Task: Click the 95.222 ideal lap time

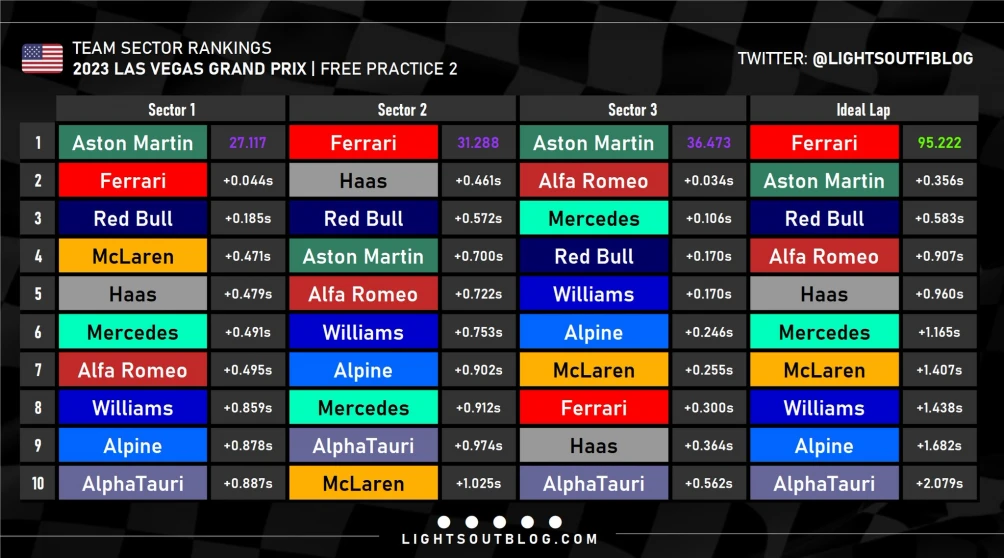Action: coord(939,143)
